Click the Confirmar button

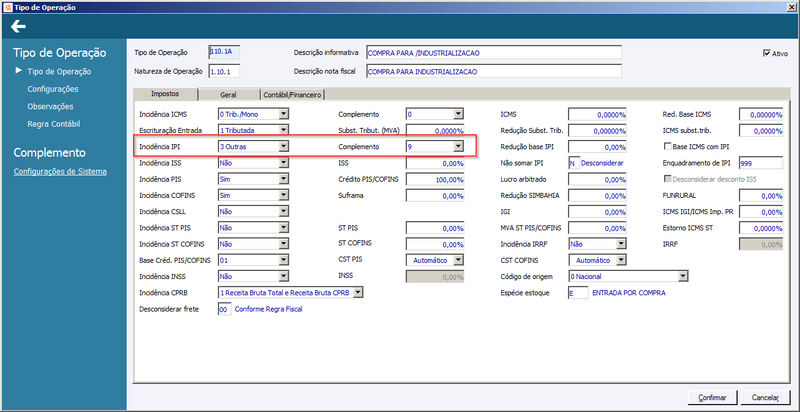[706, 397]
